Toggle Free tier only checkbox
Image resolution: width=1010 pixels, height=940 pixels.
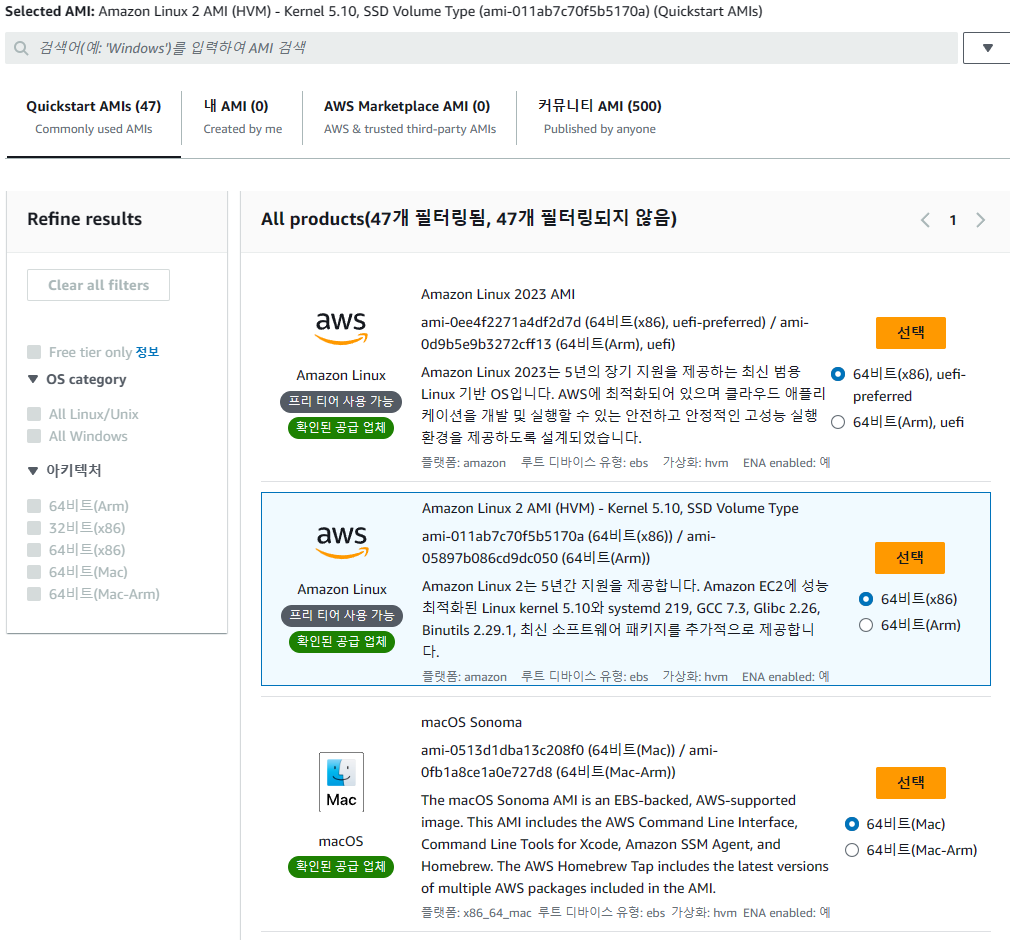tap(34, 352)
